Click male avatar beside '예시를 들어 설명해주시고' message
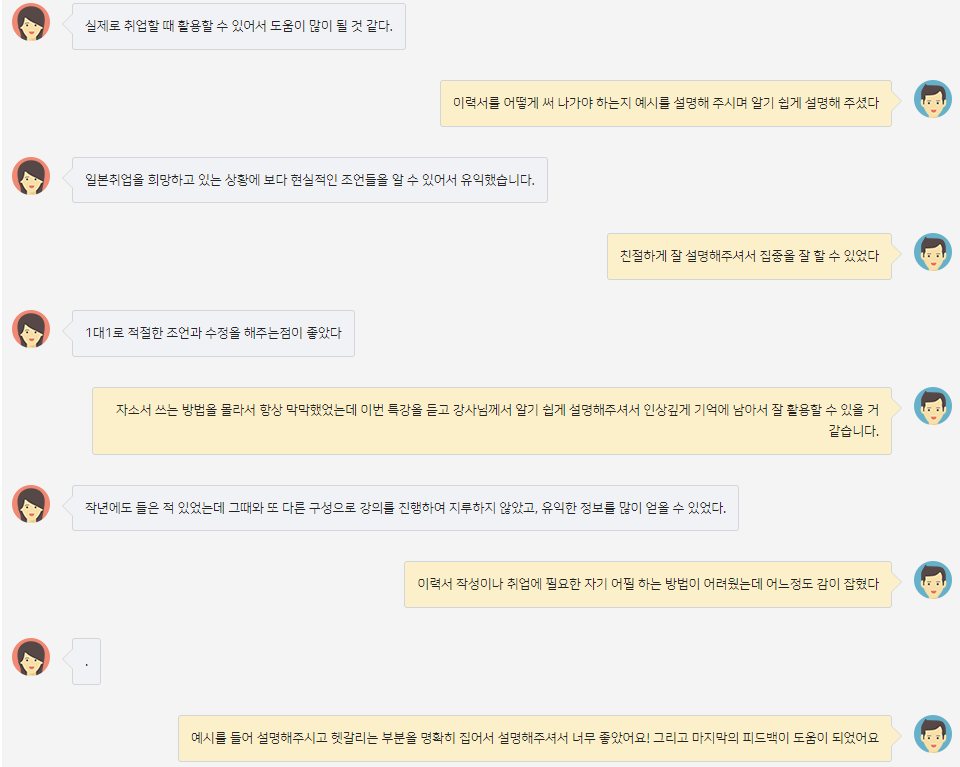Image resolution: width=960 pixels, height=767 pixels. tap(932, 734)
